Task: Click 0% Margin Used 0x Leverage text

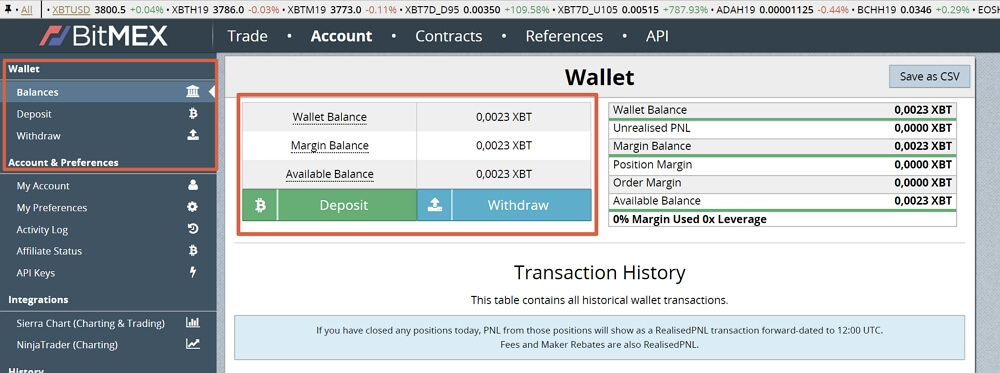Action: [690, 219]
